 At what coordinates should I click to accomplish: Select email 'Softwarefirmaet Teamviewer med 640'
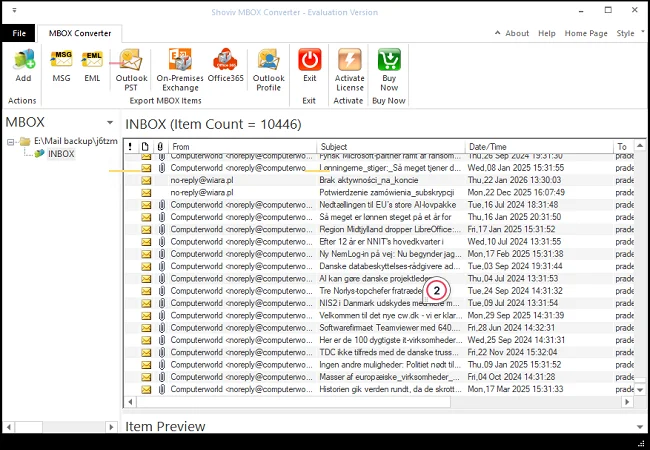click(x=380, y=328)
